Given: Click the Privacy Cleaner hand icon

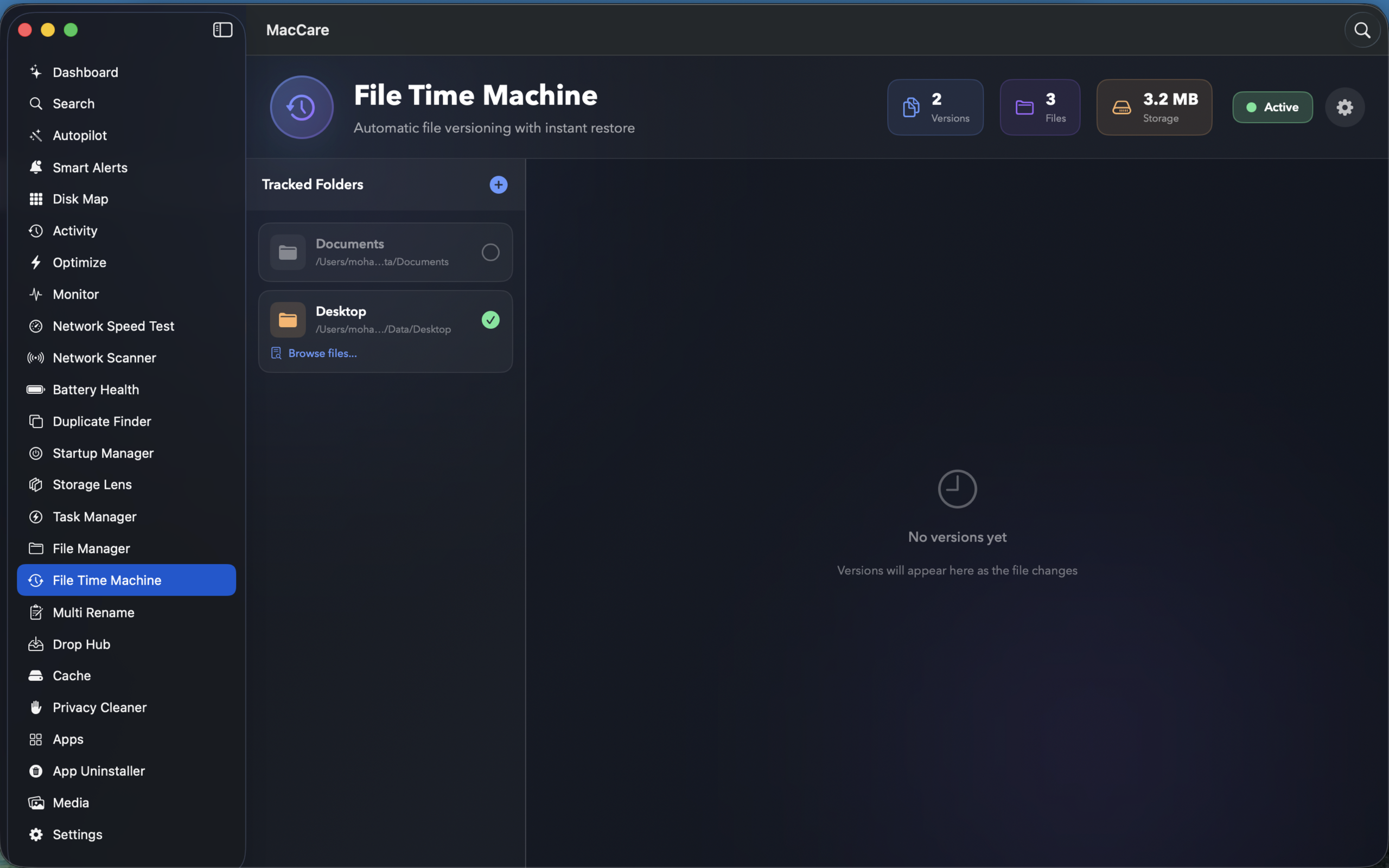Looking at the screenshot, I should [36, 707].
